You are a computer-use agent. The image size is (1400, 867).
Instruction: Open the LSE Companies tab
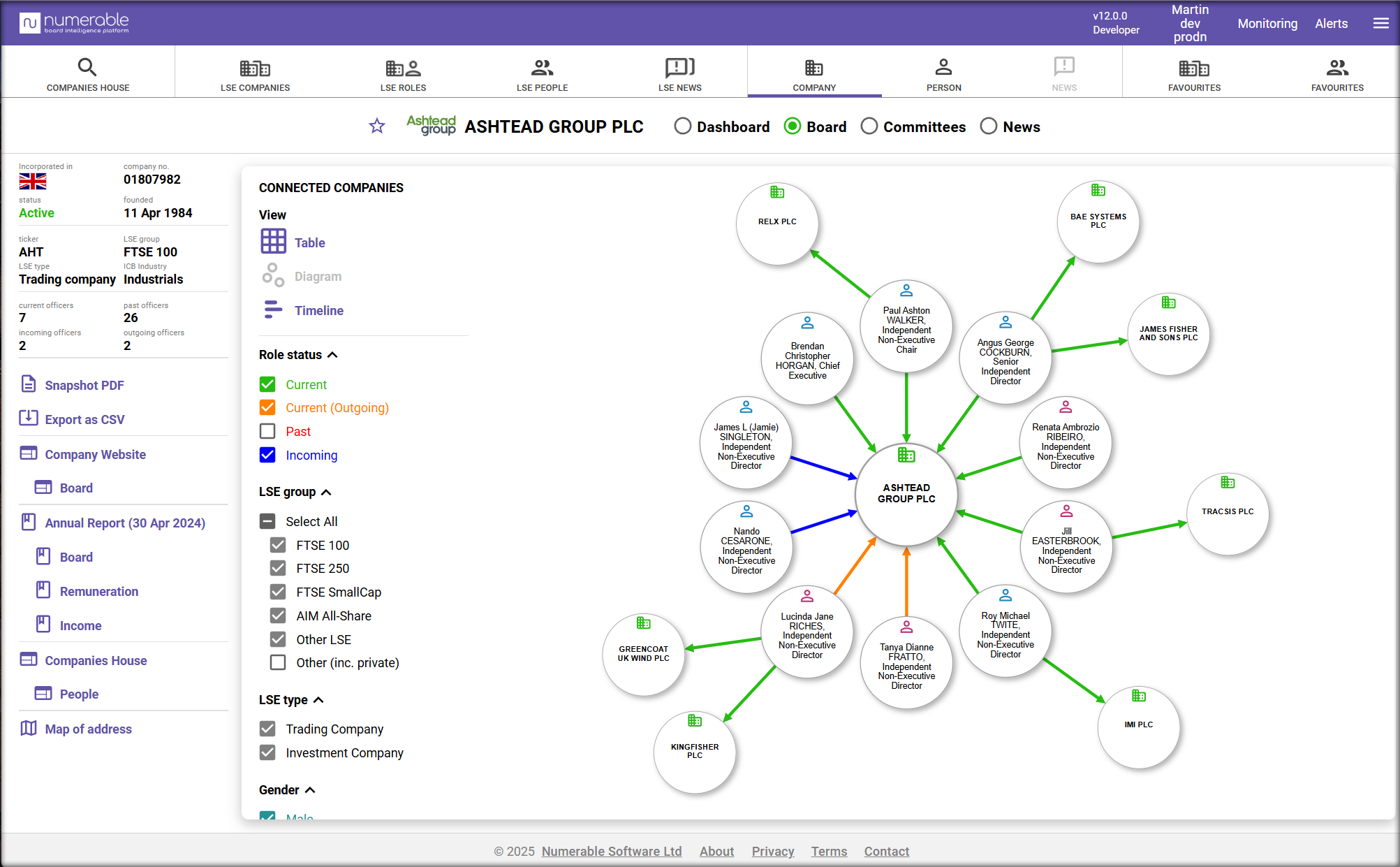(255, 73)
